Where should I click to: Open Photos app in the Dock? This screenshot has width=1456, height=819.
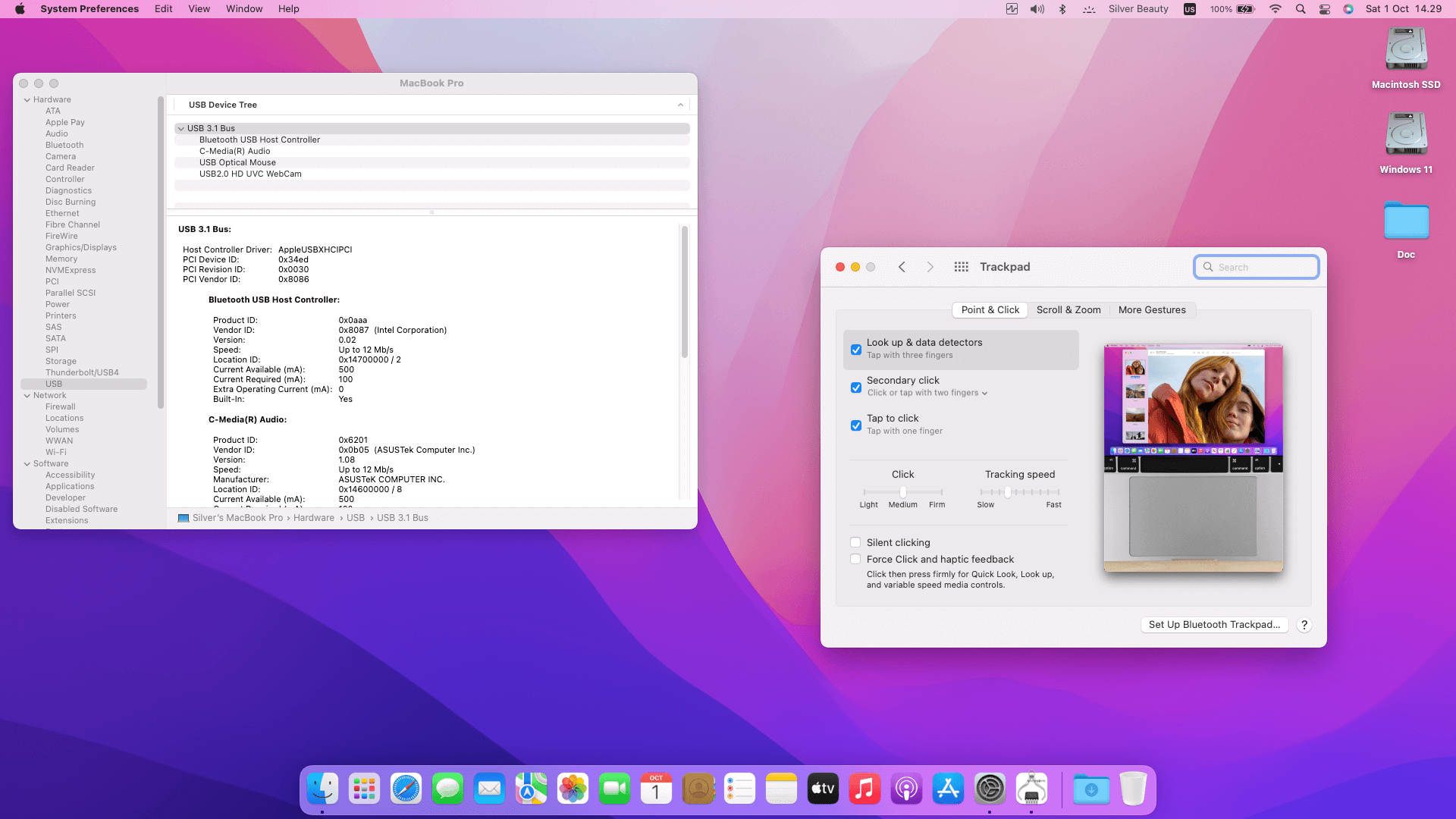tap(573, 789)
